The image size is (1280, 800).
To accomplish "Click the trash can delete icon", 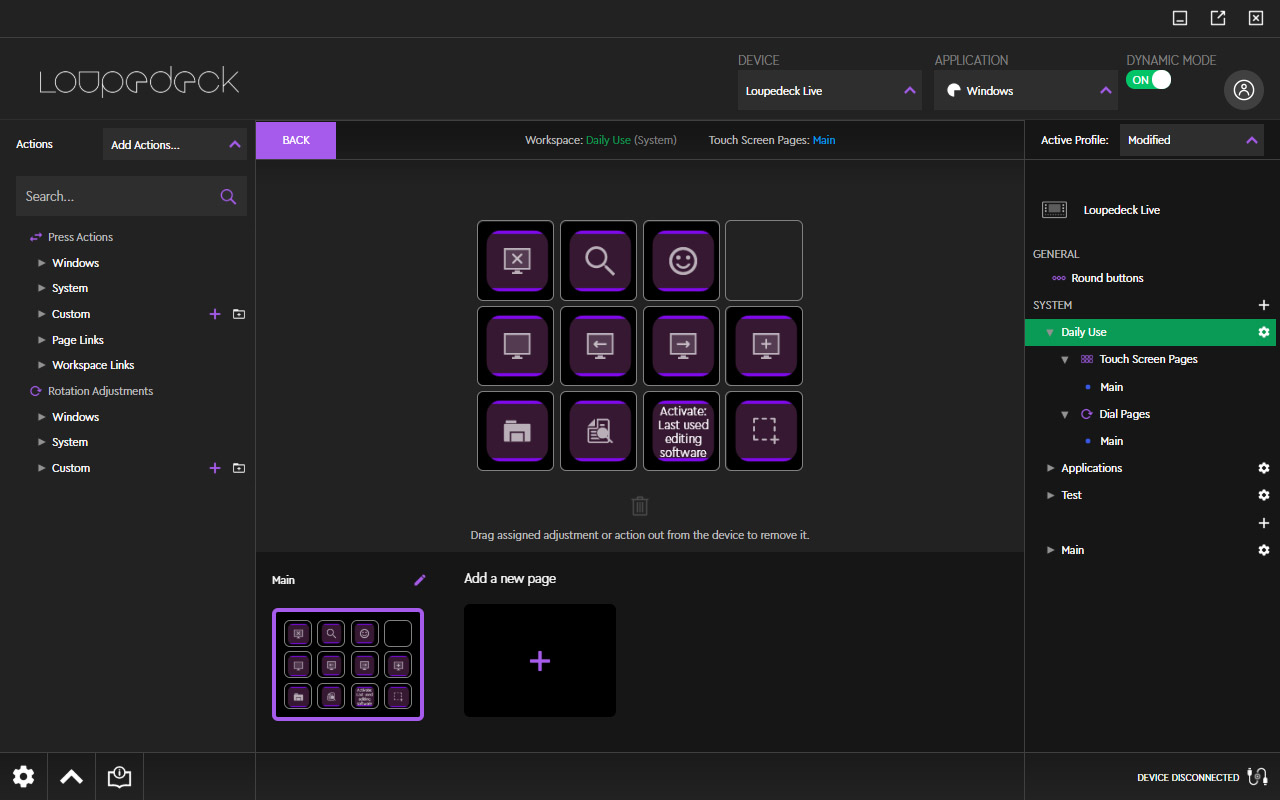I will tap(640, 506).
